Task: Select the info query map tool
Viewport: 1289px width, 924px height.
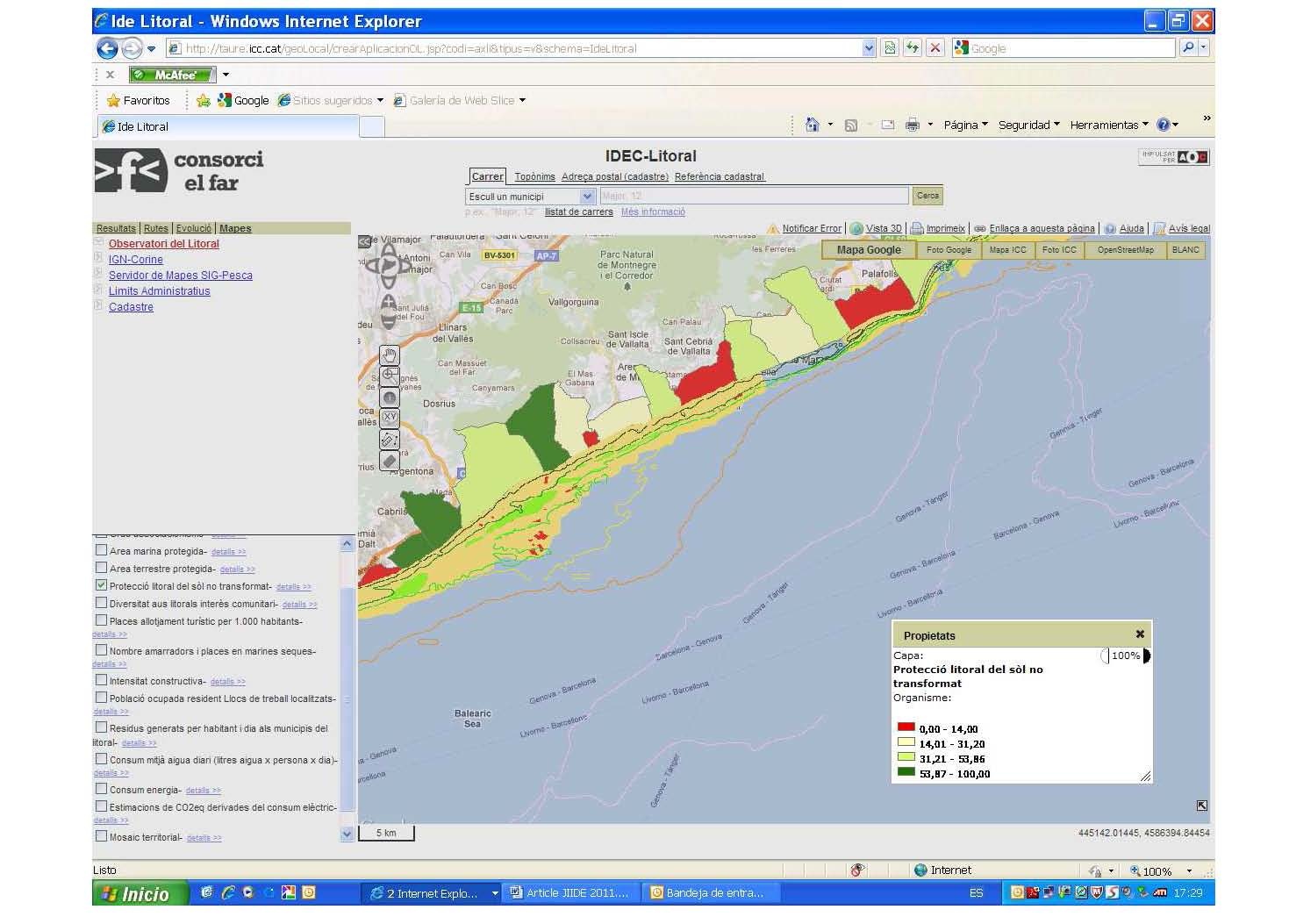Action: [390, 397]
